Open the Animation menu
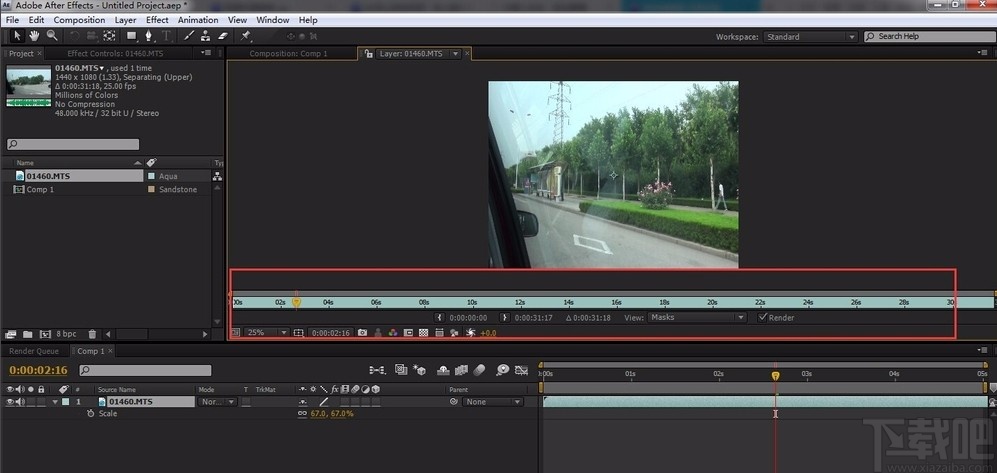 pos(198,20)
